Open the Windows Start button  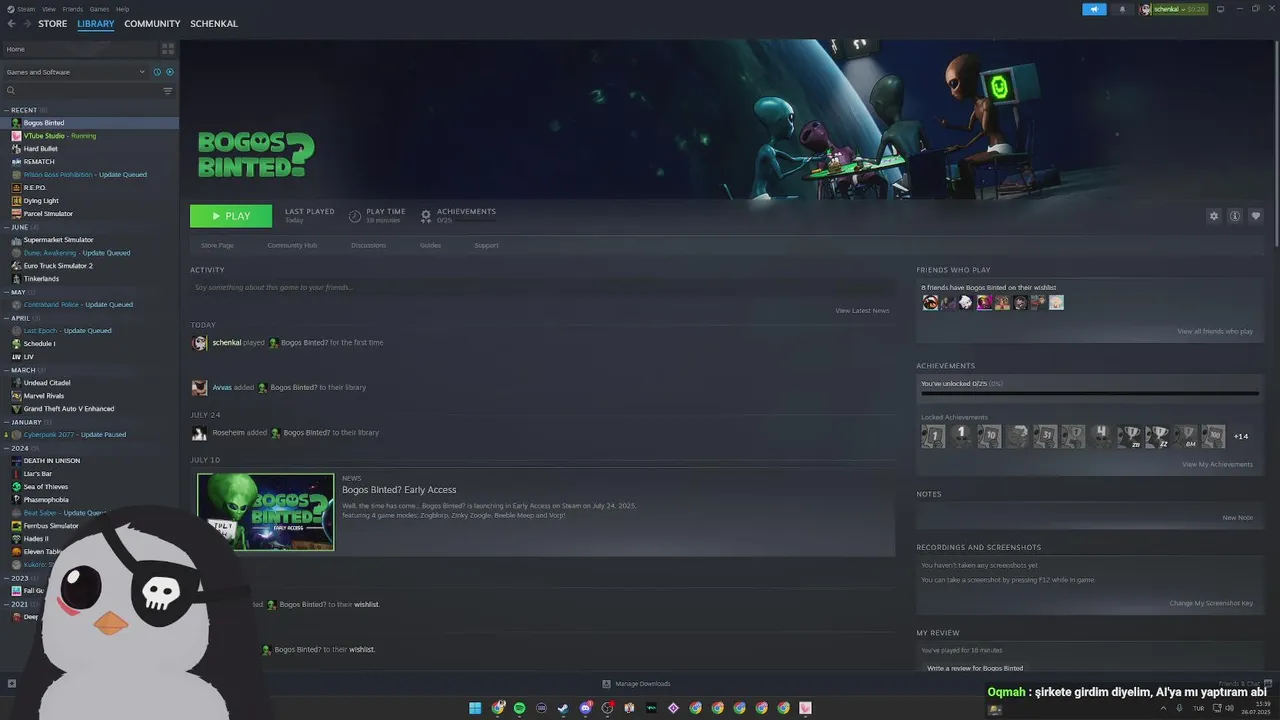(476, 708)
